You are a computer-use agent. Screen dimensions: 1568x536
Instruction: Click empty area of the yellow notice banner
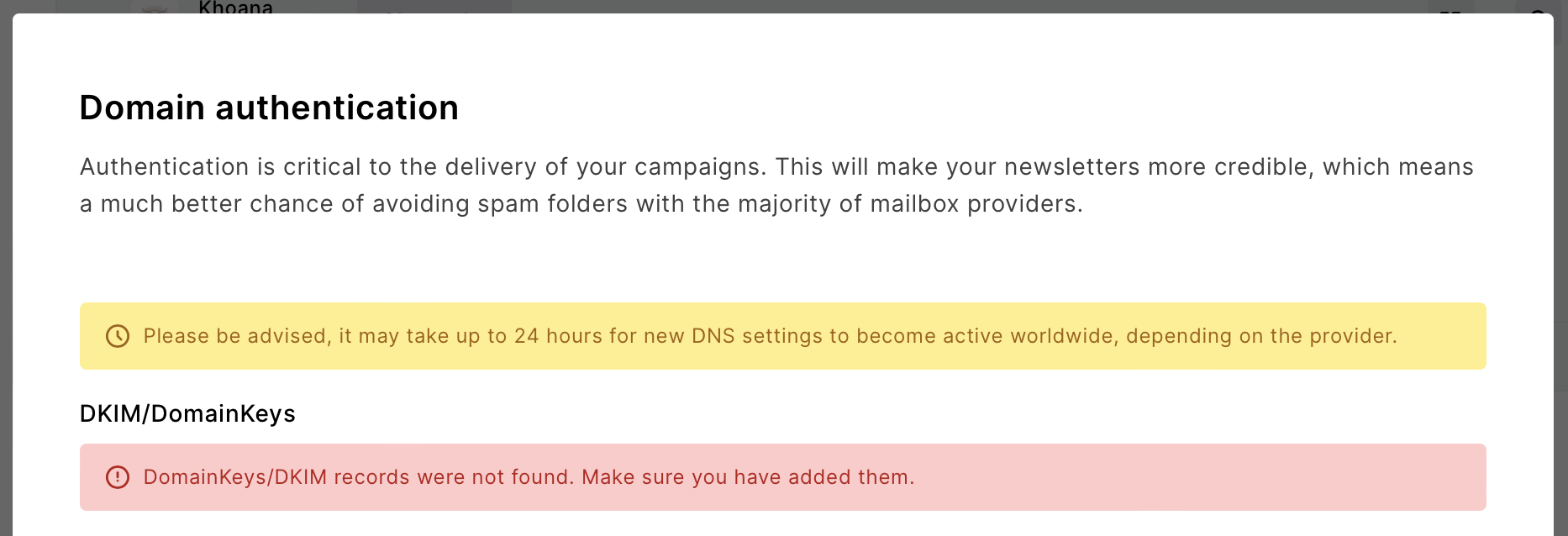pyautogui.click(x=1441, y=336)
